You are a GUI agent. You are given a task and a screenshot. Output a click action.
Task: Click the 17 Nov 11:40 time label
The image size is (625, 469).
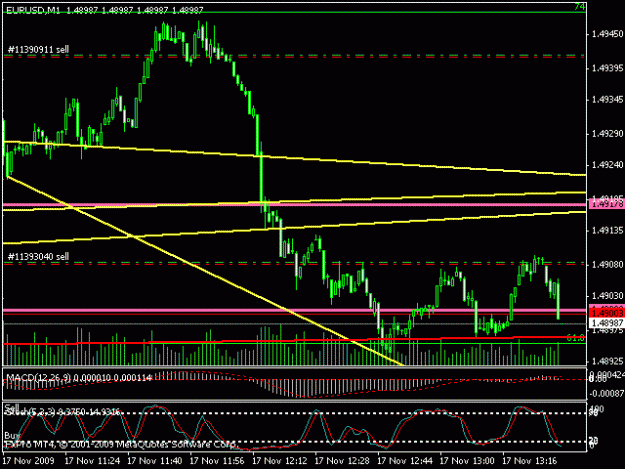point(155,461)
